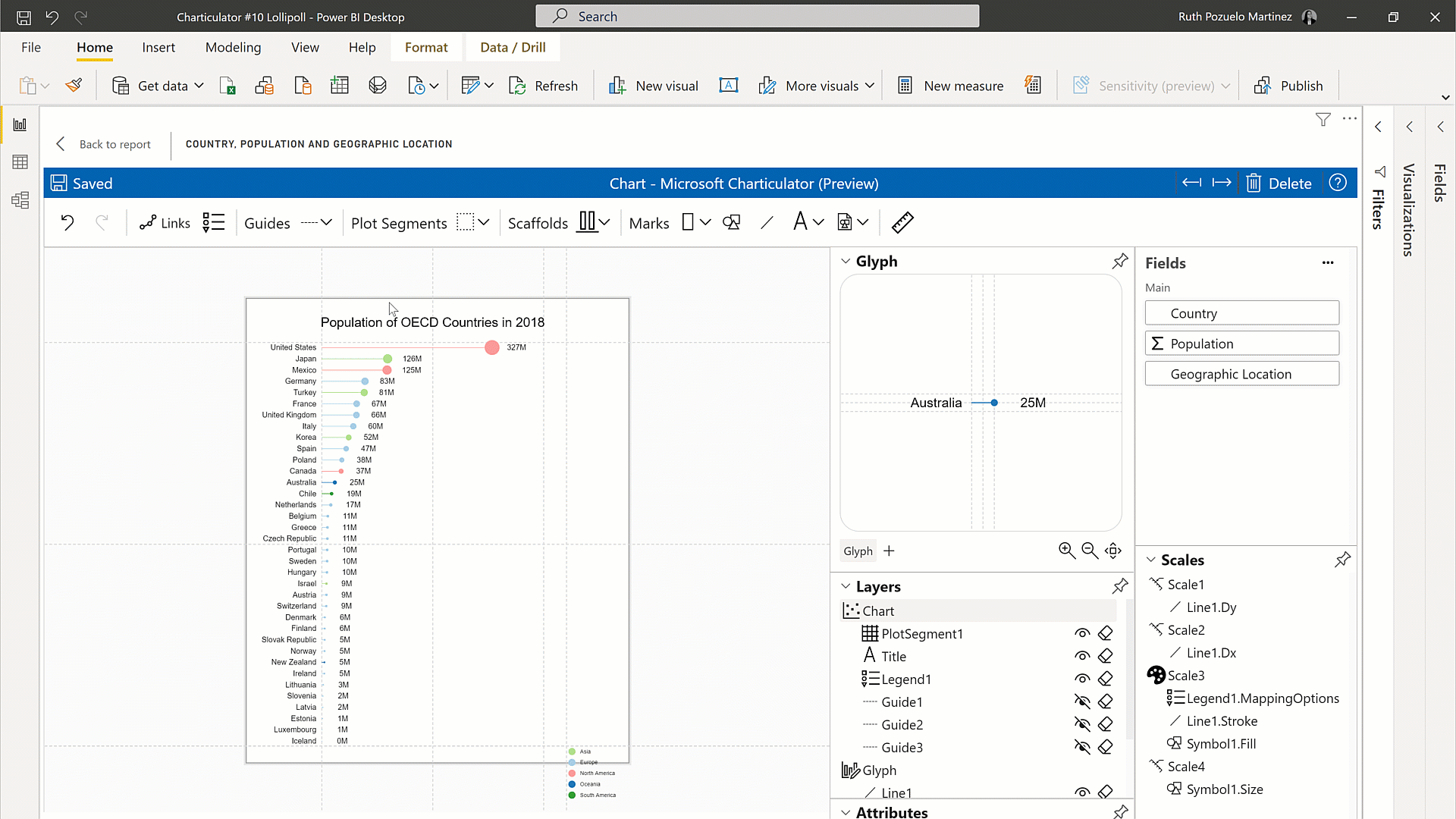Switch to the Format ribbon tab

point(426,47)
